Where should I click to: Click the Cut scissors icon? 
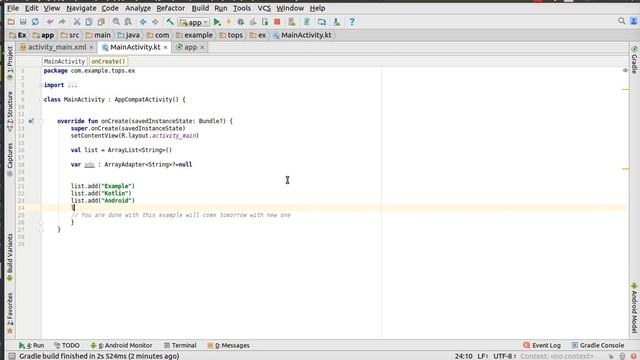(x=77, y=22)
